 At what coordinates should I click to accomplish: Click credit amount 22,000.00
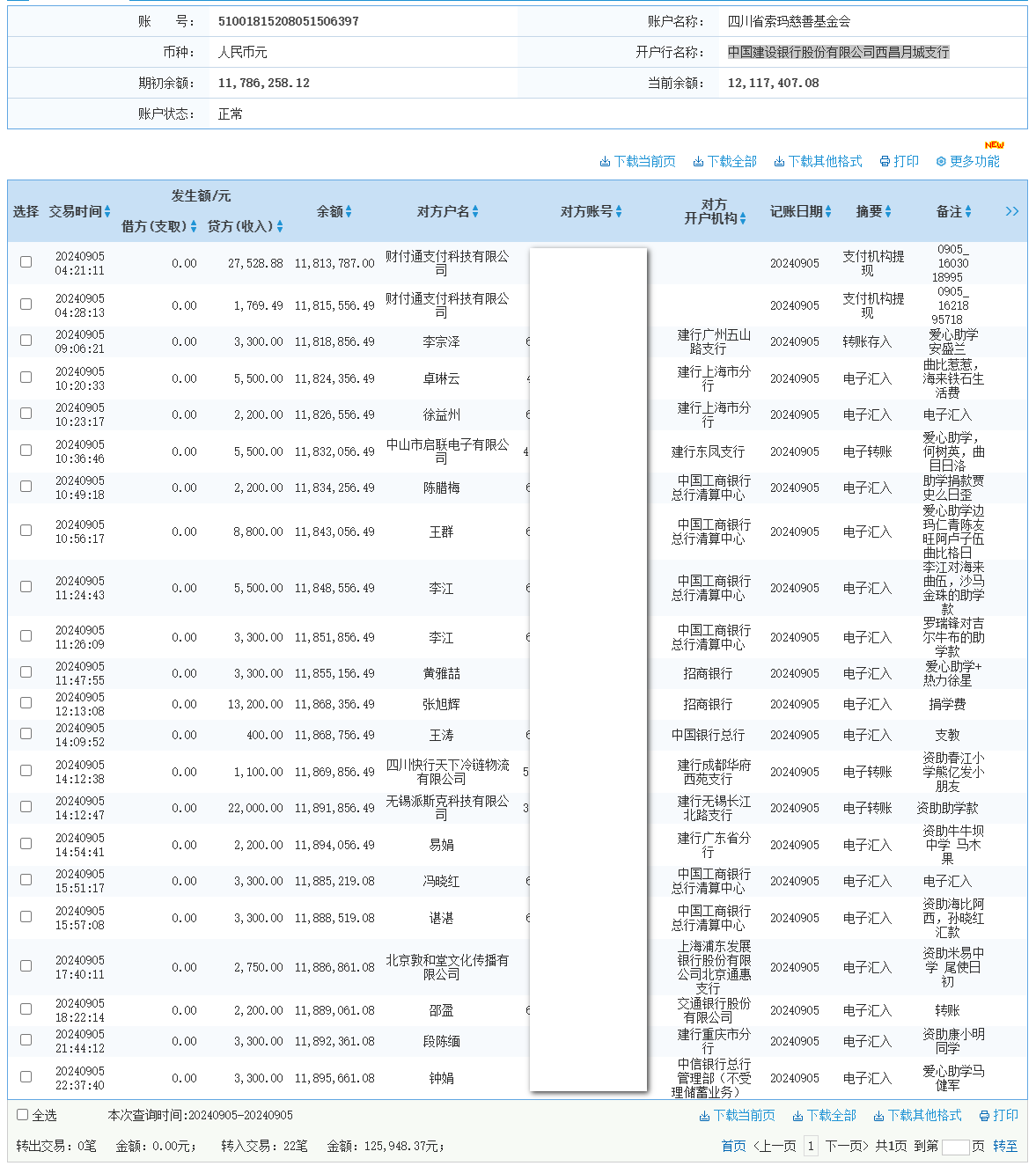click(x=255, y=808)
